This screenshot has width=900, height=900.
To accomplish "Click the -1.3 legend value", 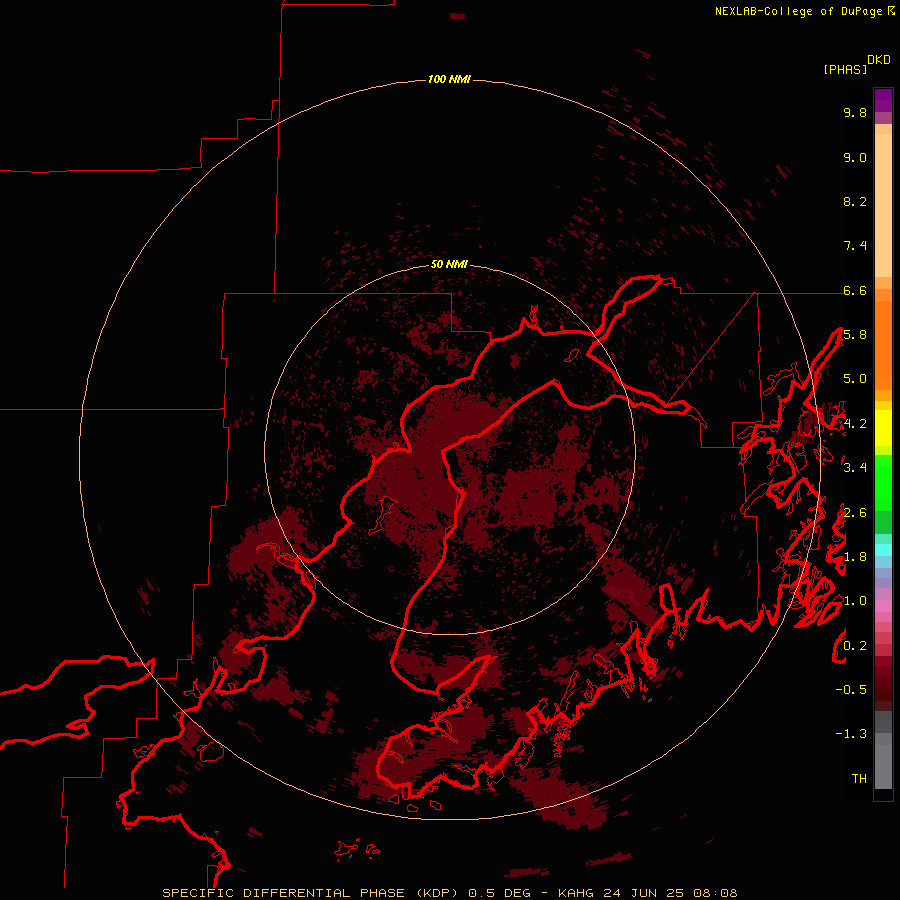I will click(851, 734).
